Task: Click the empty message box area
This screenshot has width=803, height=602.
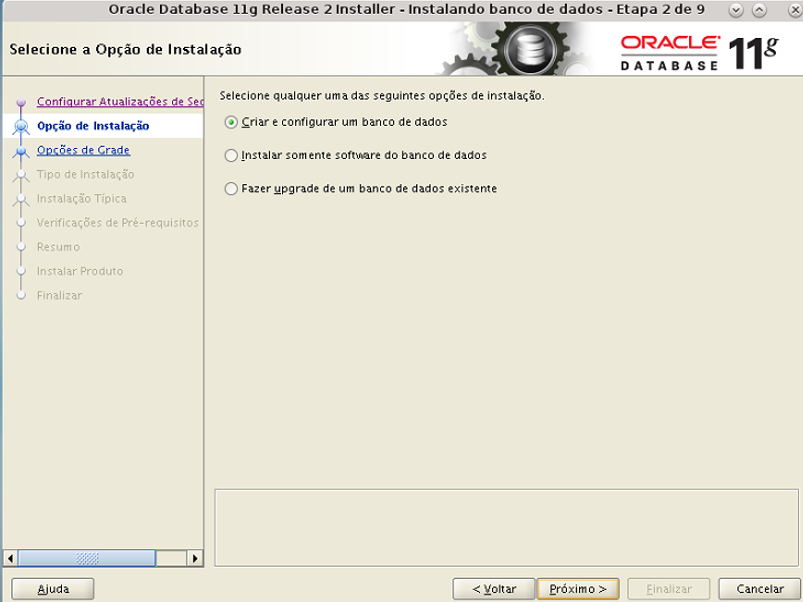Action: [506, 528]
